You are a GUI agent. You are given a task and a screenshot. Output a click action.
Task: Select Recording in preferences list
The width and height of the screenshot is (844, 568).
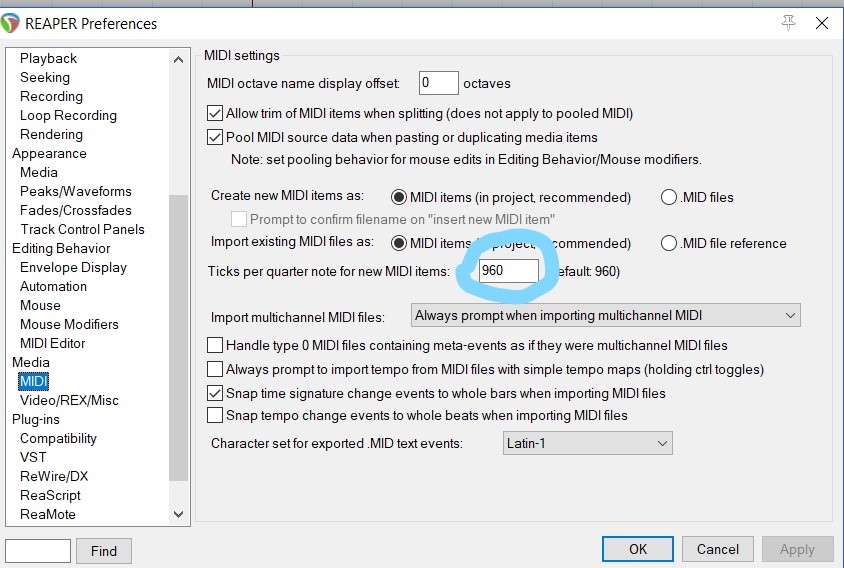click(51, 96)
